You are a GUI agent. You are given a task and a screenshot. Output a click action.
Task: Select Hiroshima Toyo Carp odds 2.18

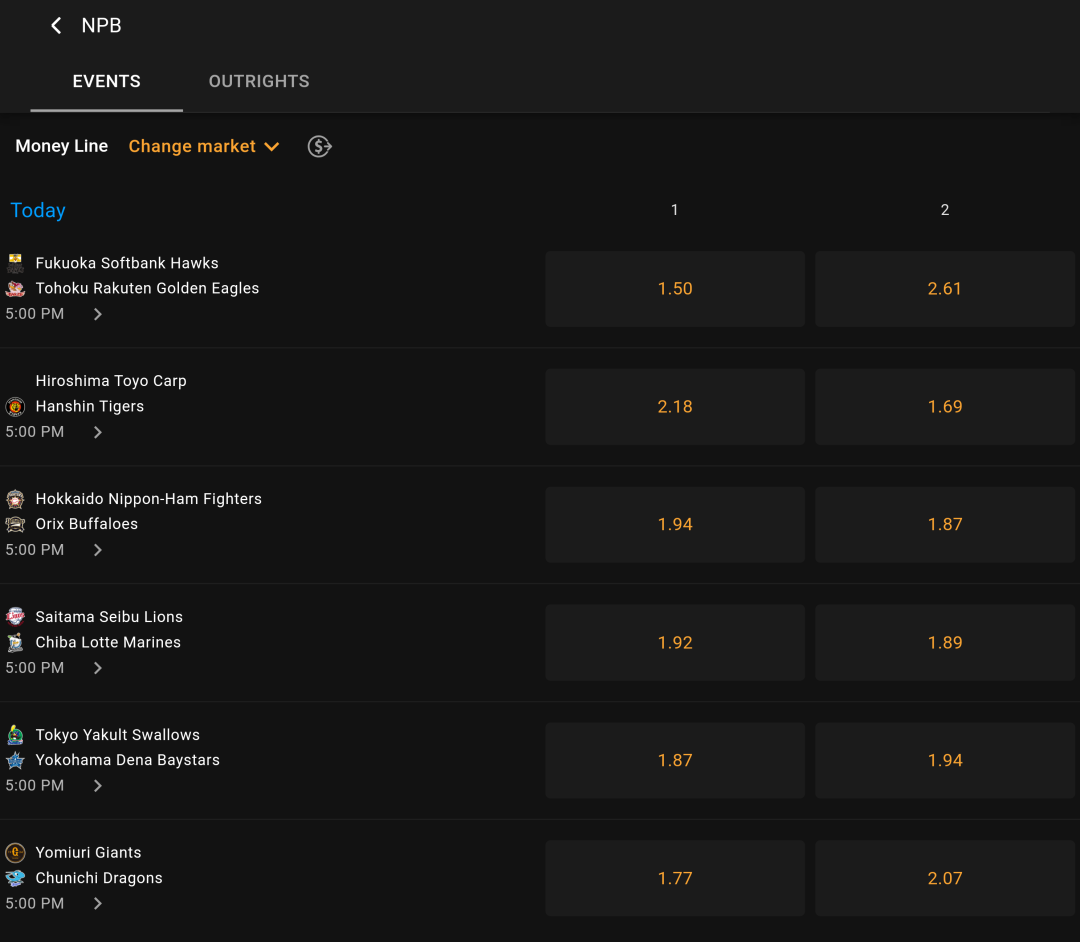[675, 406]
